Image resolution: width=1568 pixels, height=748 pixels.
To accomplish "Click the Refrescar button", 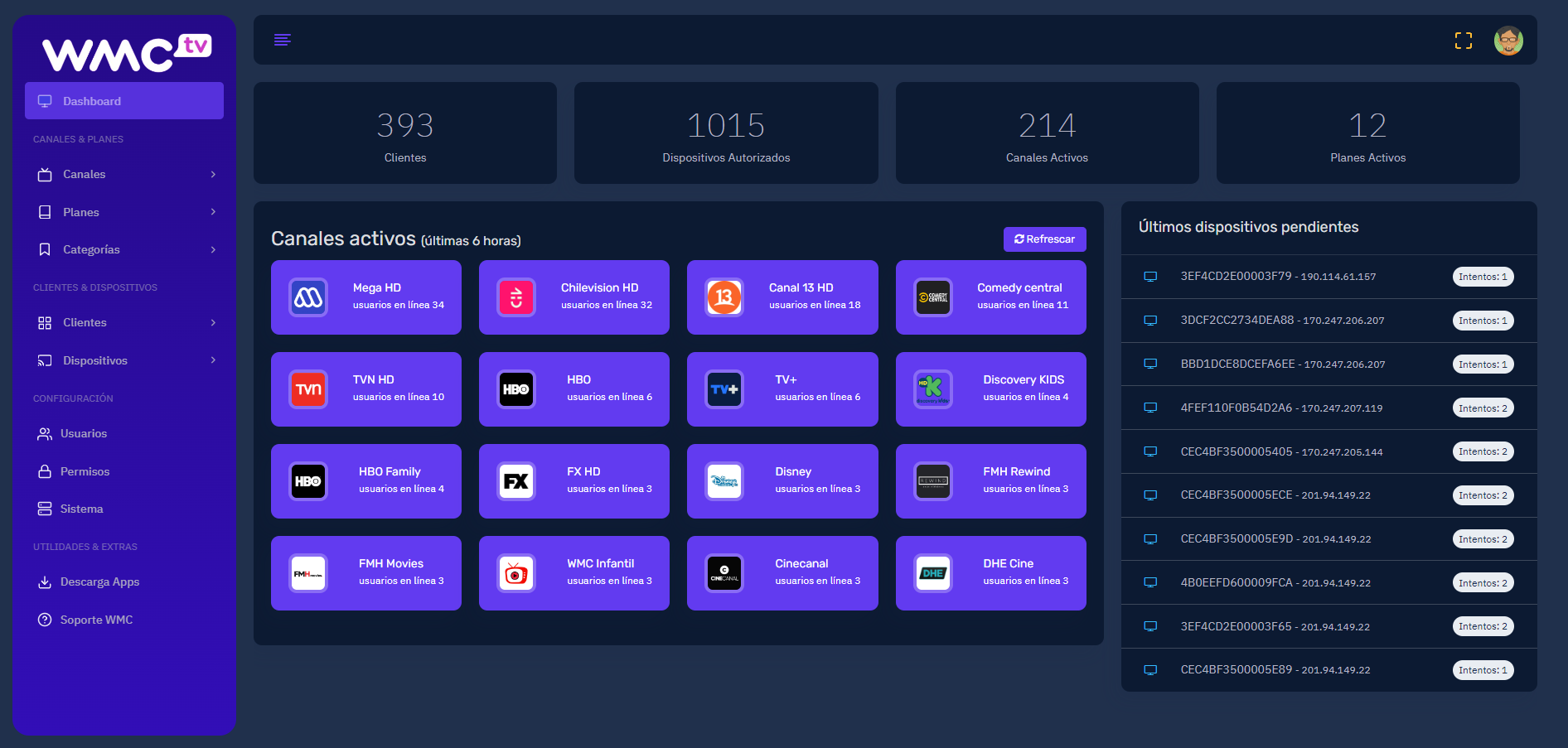I will click(x=1044, y=239).
